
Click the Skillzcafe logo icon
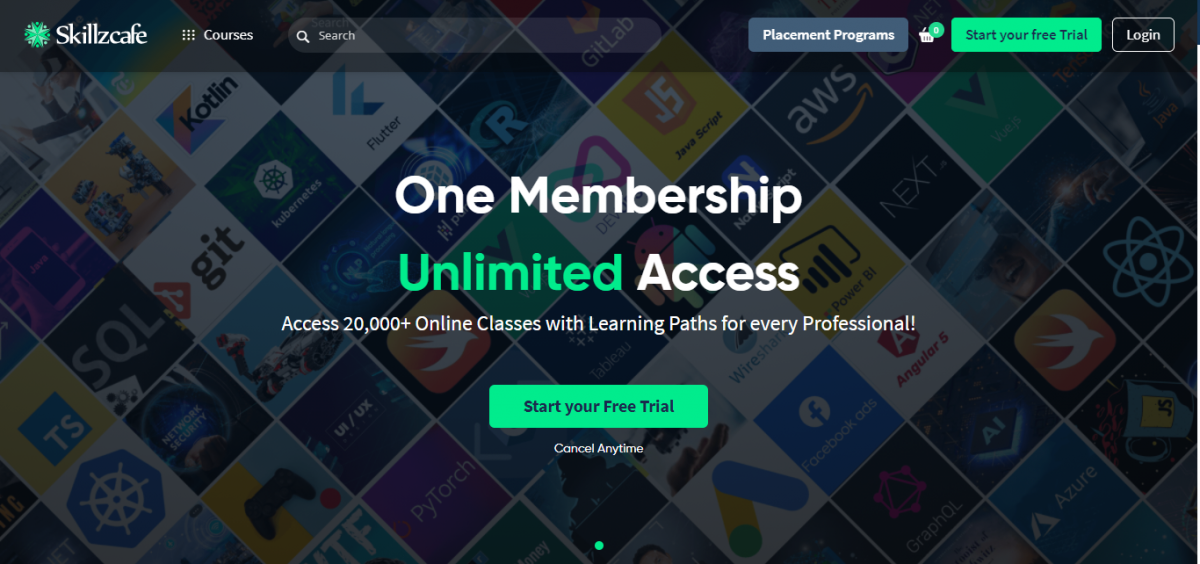[36, 35]
